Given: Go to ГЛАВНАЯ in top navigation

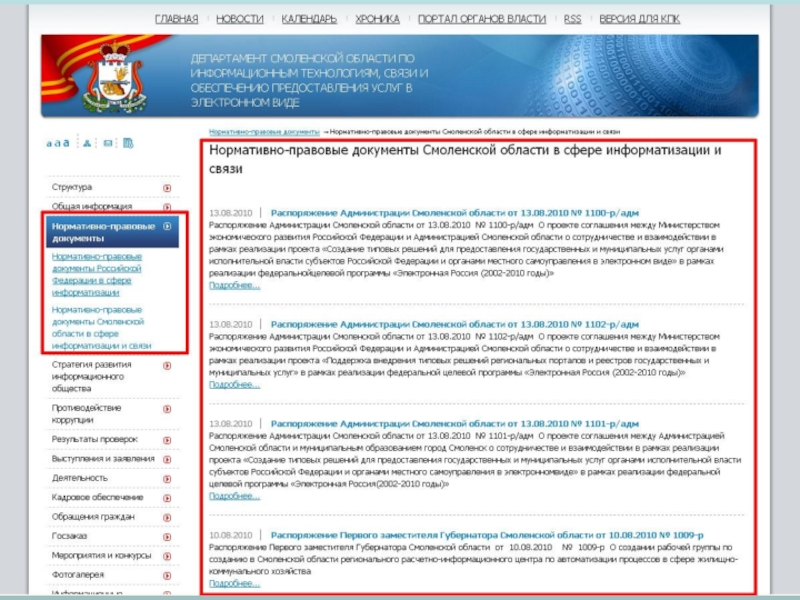Looking at the screenshot, I should pos(177,19).
